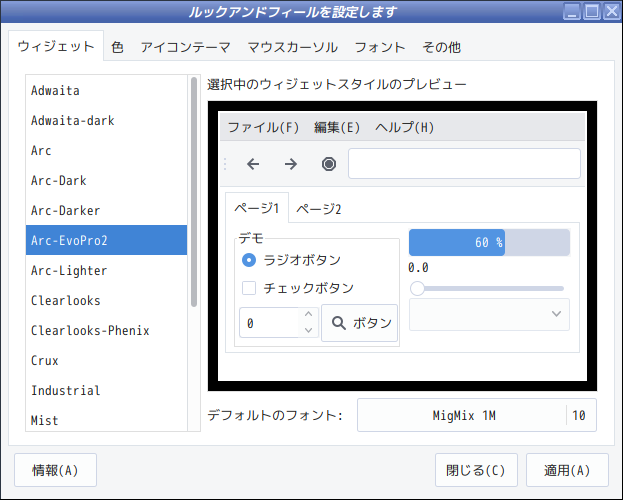Open the MigMix 1M font chooser
The height and width of the screenshot is (500, 623).
(477, 415)
